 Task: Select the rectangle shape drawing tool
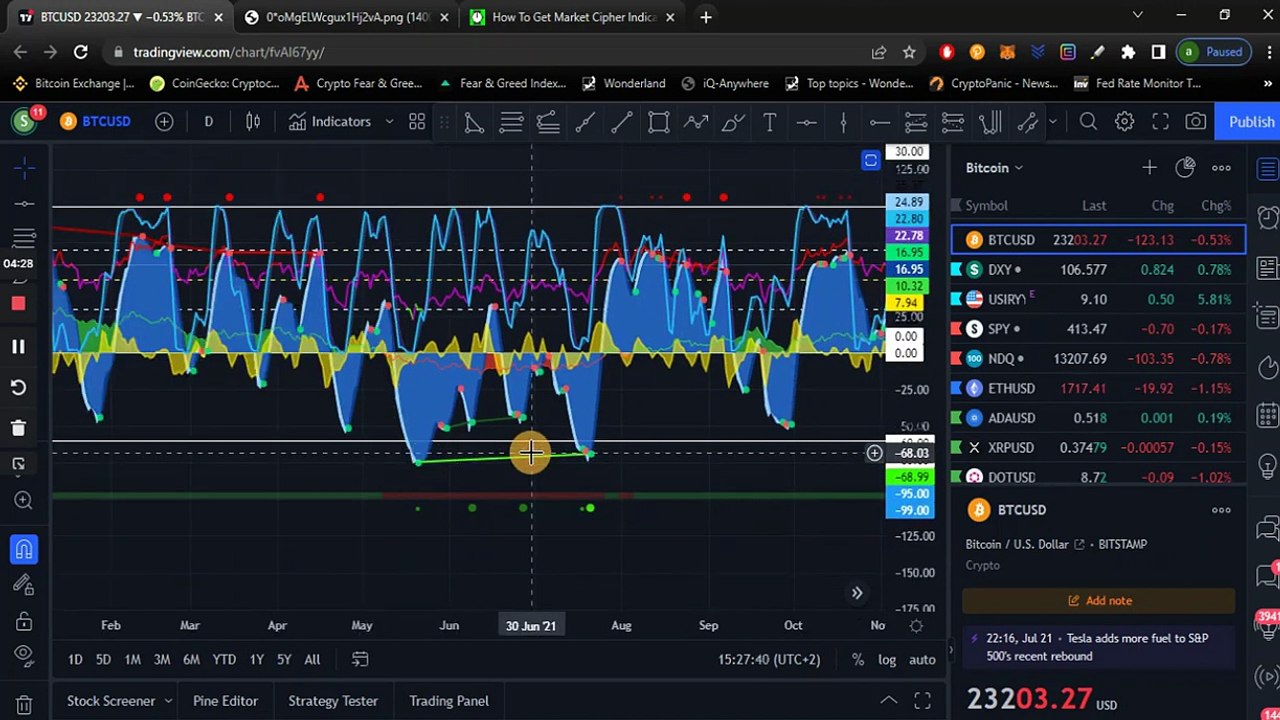point(658,122)
